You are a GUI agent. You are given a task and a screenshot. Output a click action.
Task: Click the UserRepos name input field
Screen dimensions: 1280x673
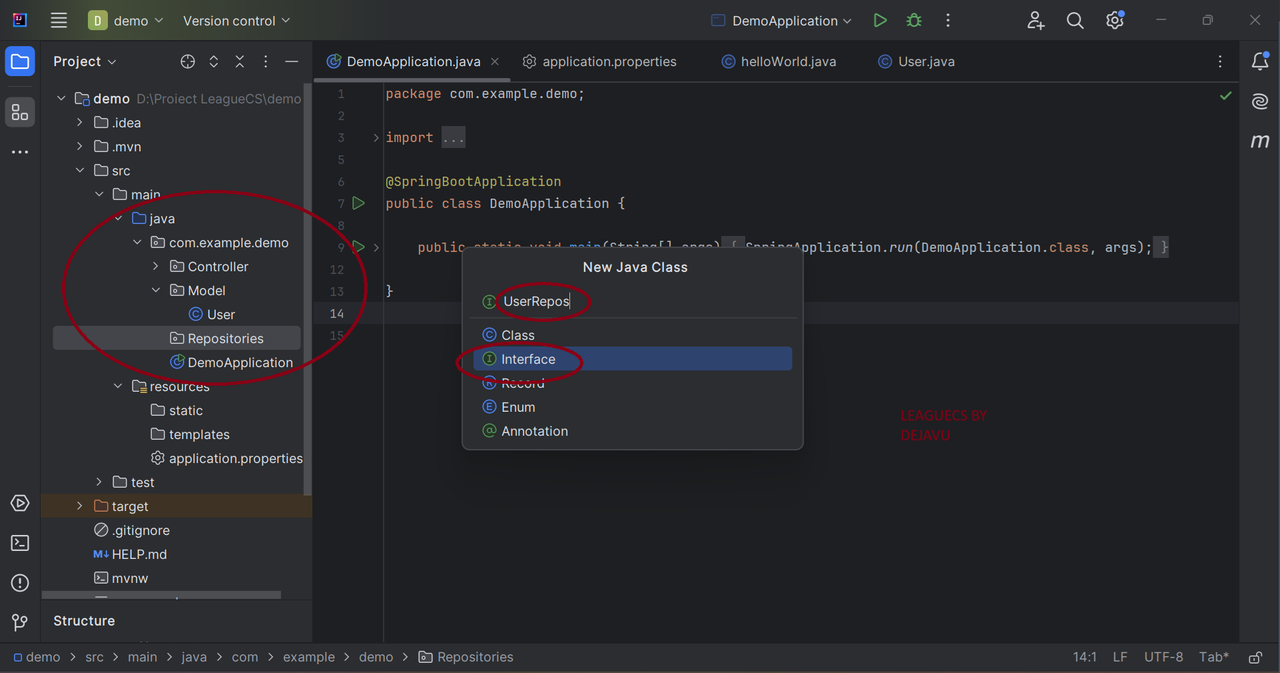pyautogui.click(x=640, y=301)
